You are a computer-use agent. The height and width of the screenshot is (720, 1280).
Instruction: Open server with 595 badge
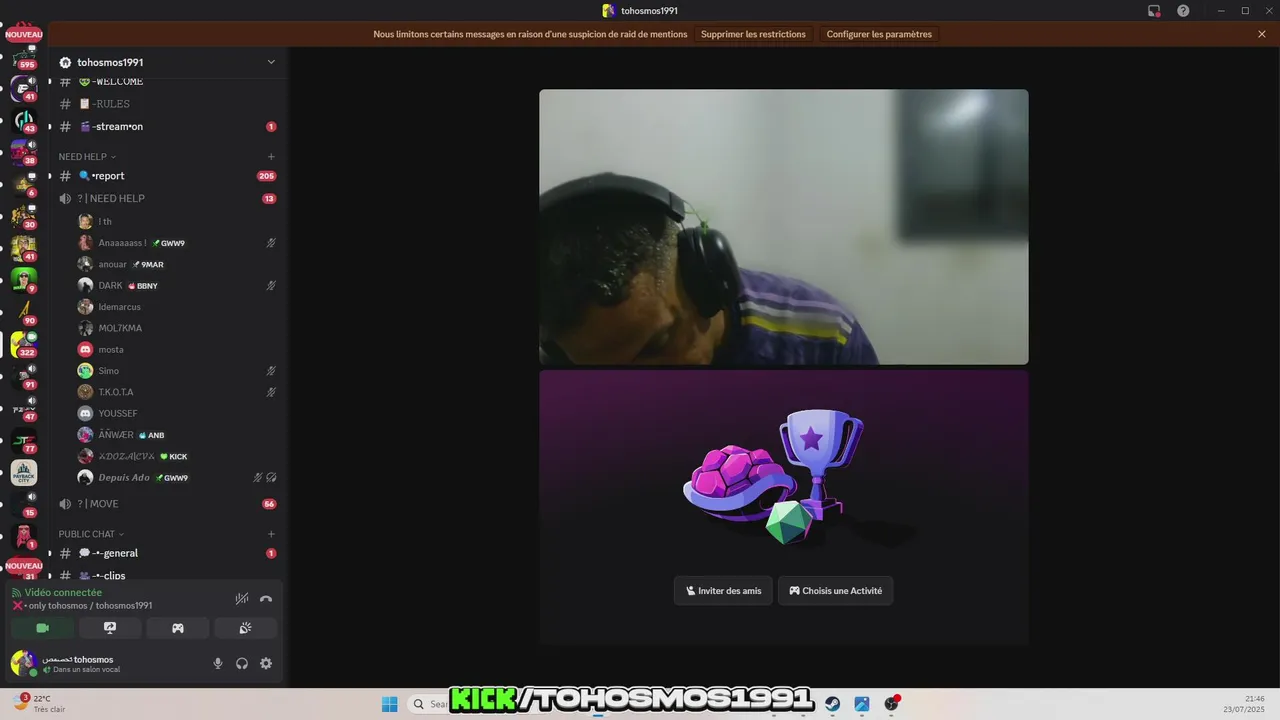pos(24,56)
